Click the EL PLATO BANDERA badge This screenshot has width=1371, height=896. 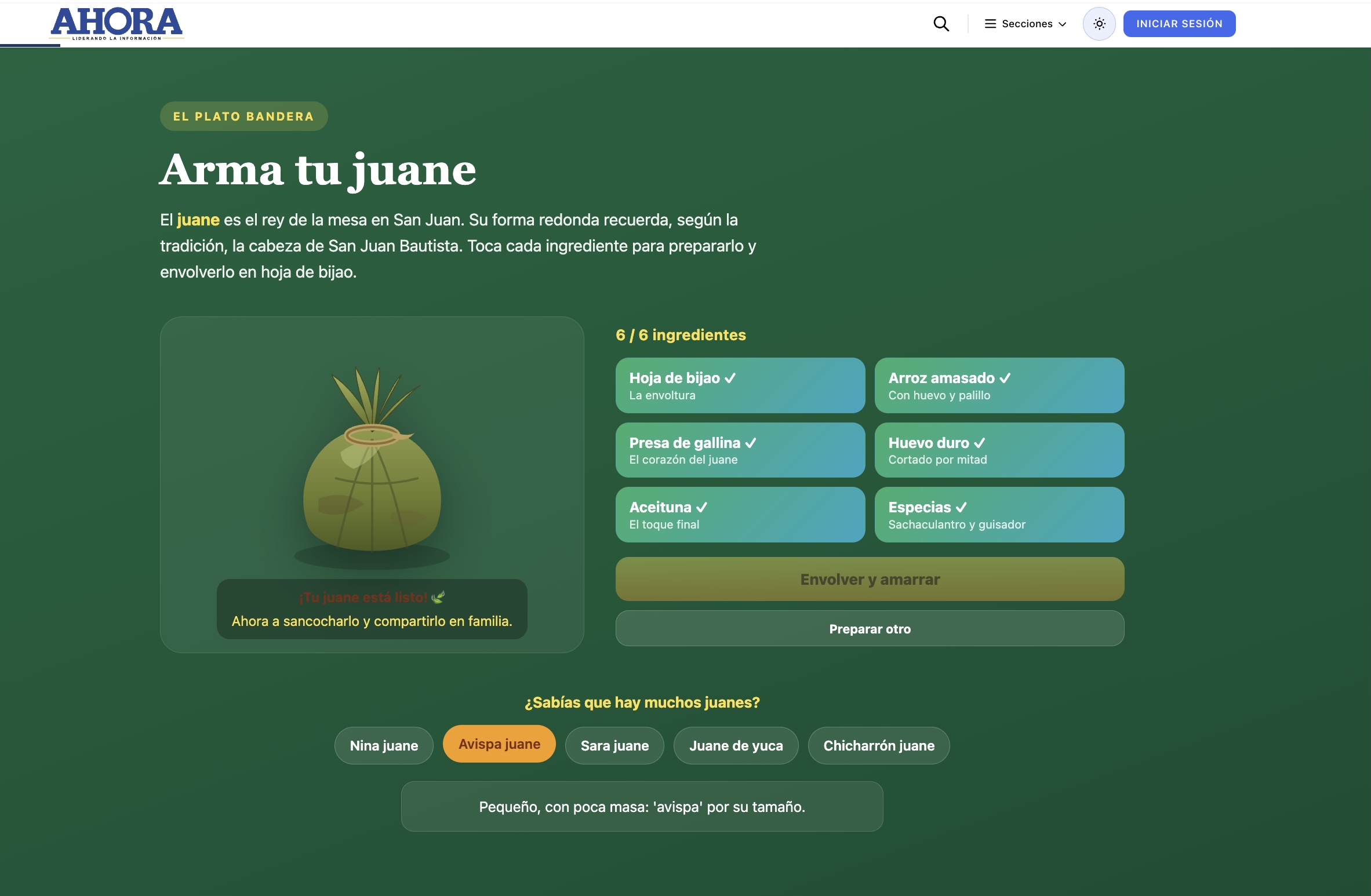point(243,116)
